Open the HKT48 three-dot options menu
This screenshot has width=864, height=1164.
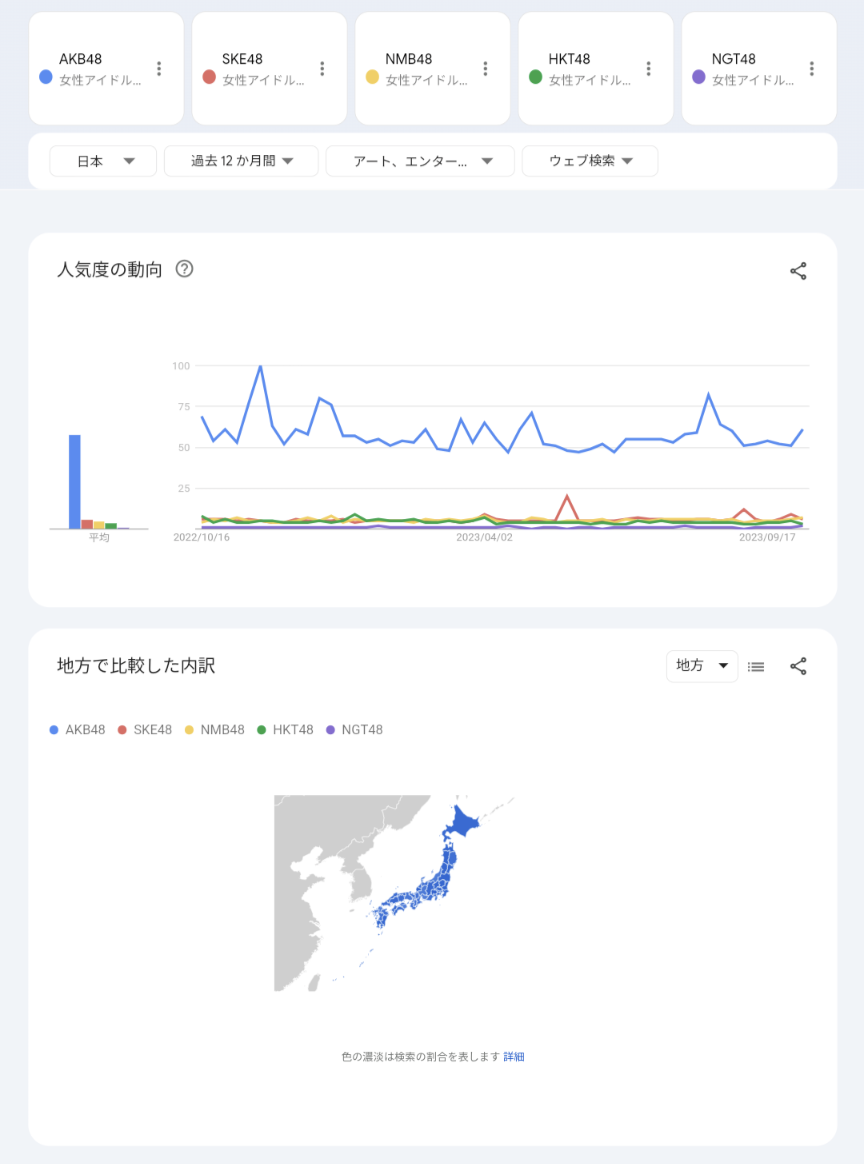(x=648, y=69)
